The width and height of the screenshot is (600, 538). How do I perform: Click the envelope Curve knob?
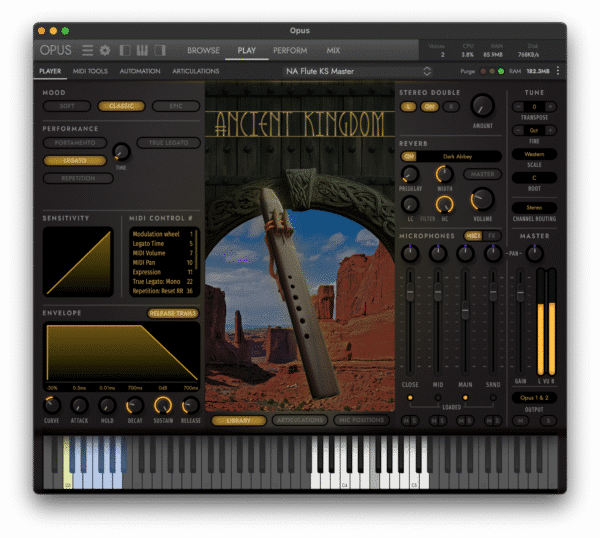[52, 406]
